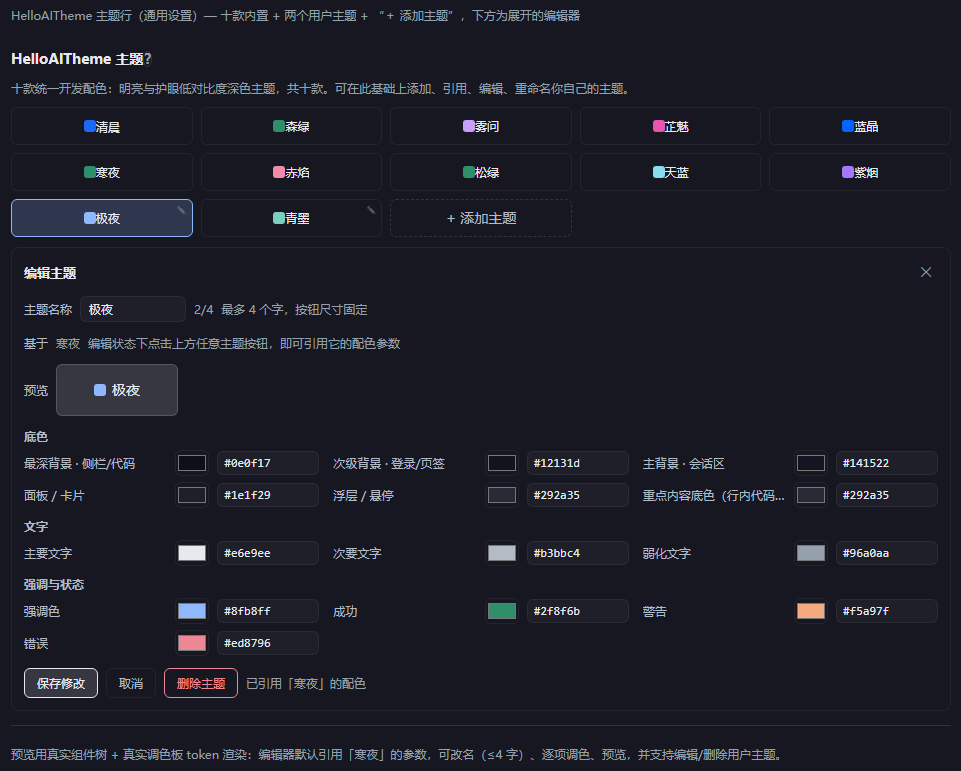Click the 取消 button
961x771 pixels.
(x=131, y=683)
